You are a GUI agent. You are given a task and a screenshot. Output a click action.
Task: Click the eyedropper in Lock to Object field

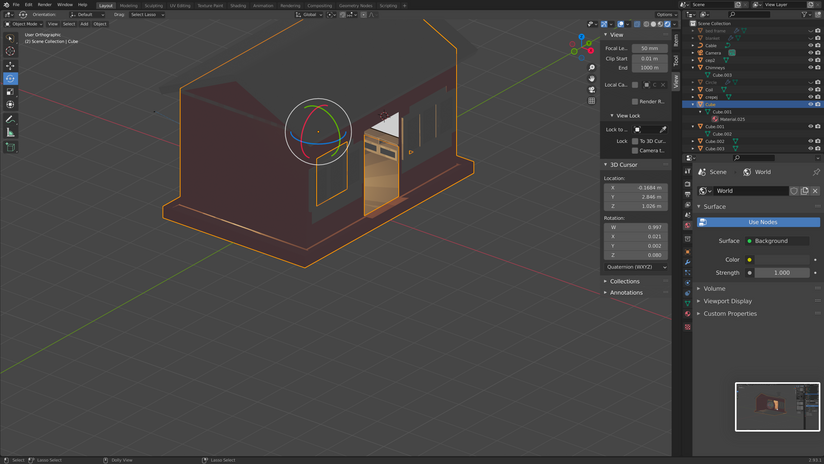663,129
